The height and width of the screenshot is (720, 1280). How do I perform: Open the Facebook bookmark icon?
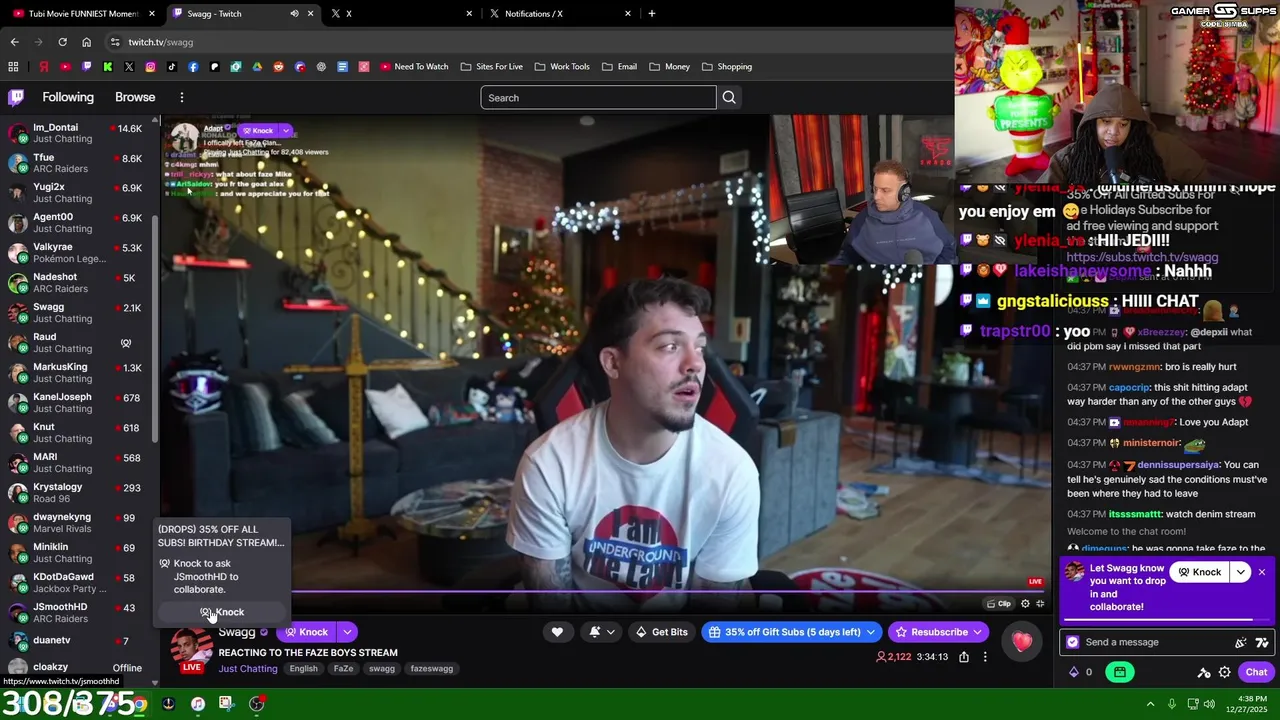[x=193, y=67]
